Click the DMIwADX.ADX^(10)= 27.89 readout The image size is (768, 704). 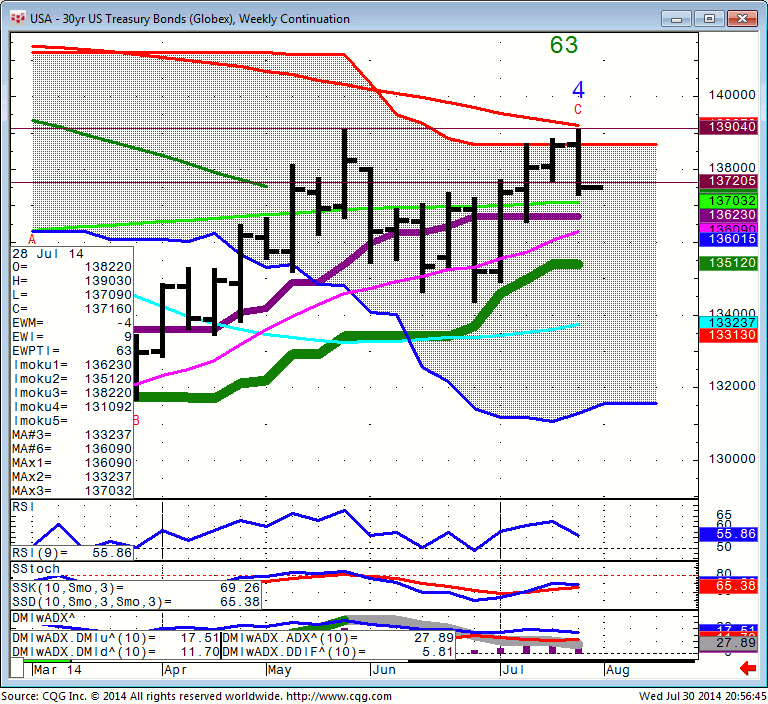338,638
